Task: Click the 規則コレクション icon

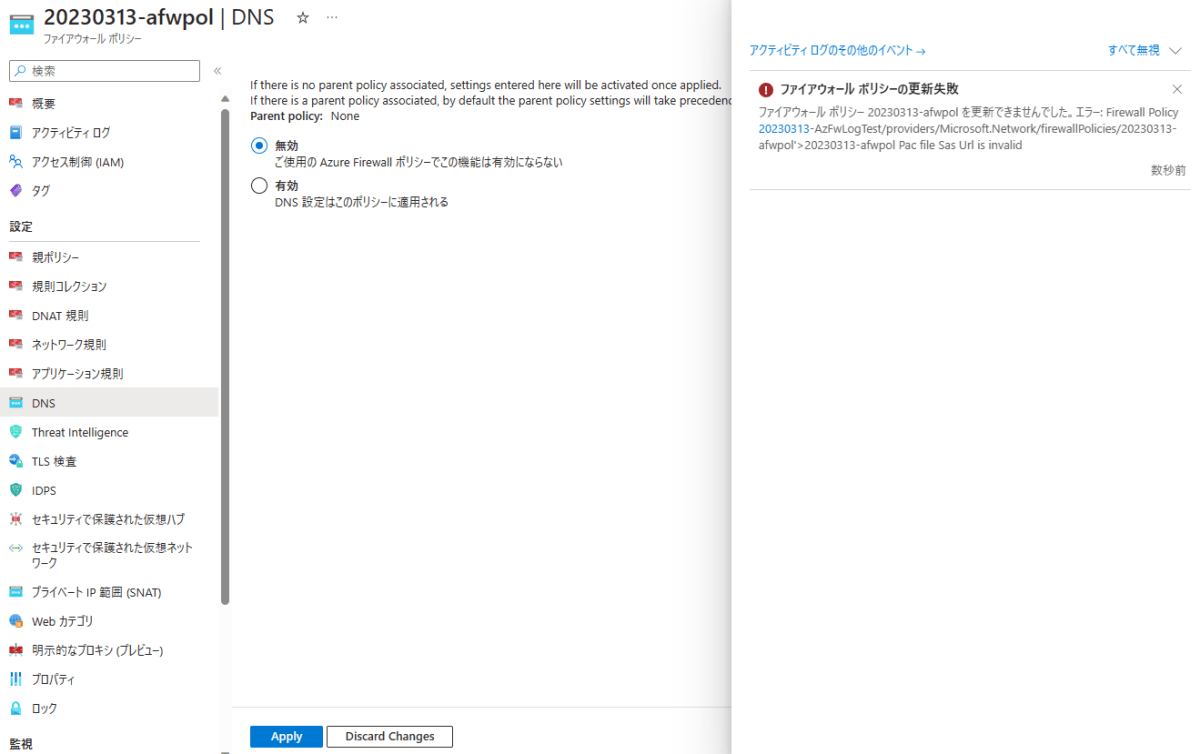Action: (x=15, y=286)
